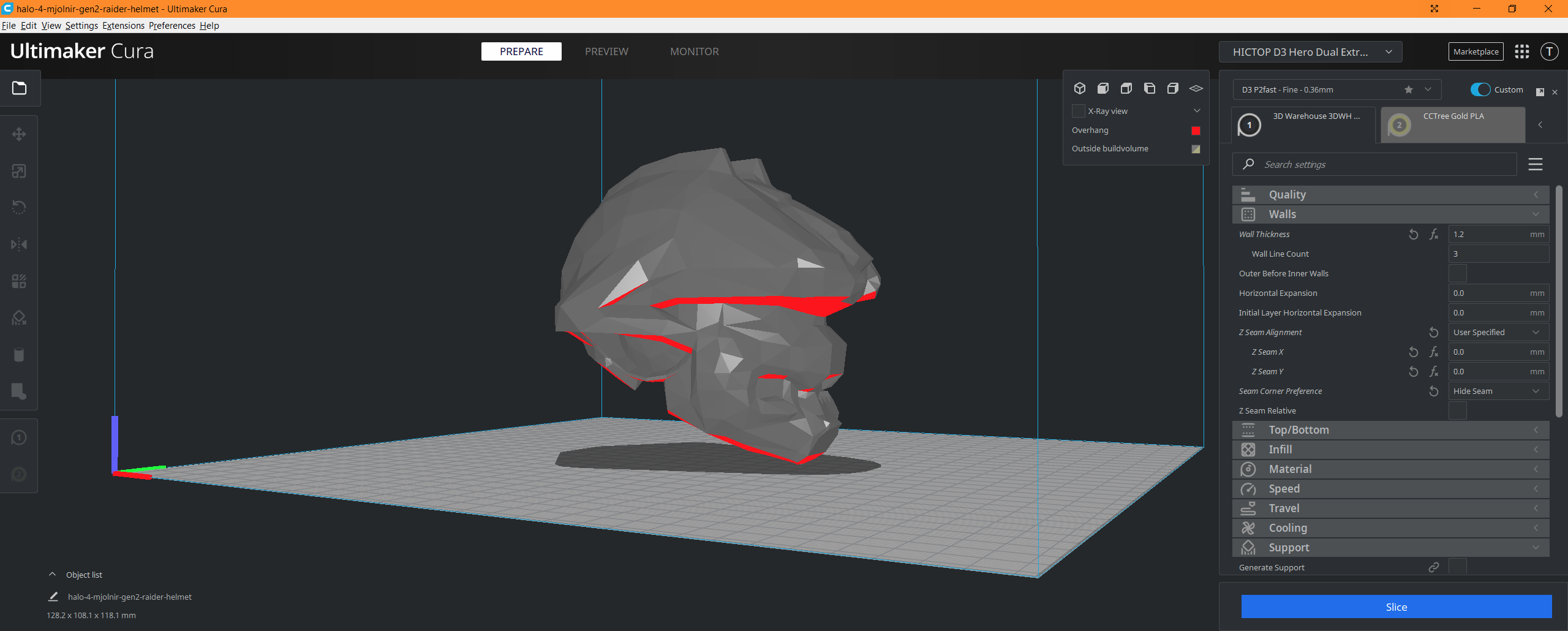1568x631 pixels.
Task: Select the Rotate tool
Action: pyautogui.click(x=19, y=208)
